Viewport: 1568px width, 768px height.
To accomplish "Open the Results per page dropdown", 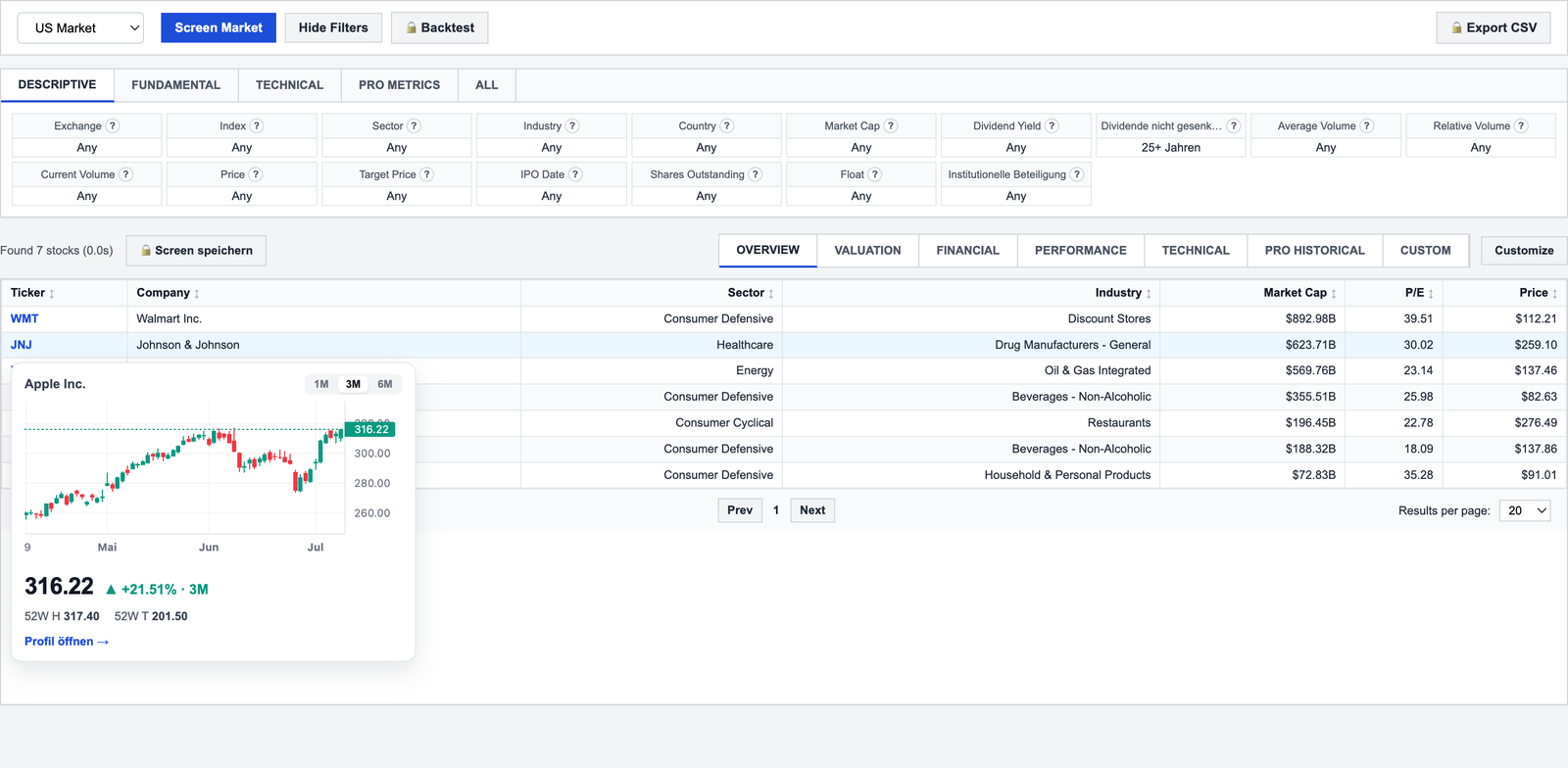I will 1525,510.
